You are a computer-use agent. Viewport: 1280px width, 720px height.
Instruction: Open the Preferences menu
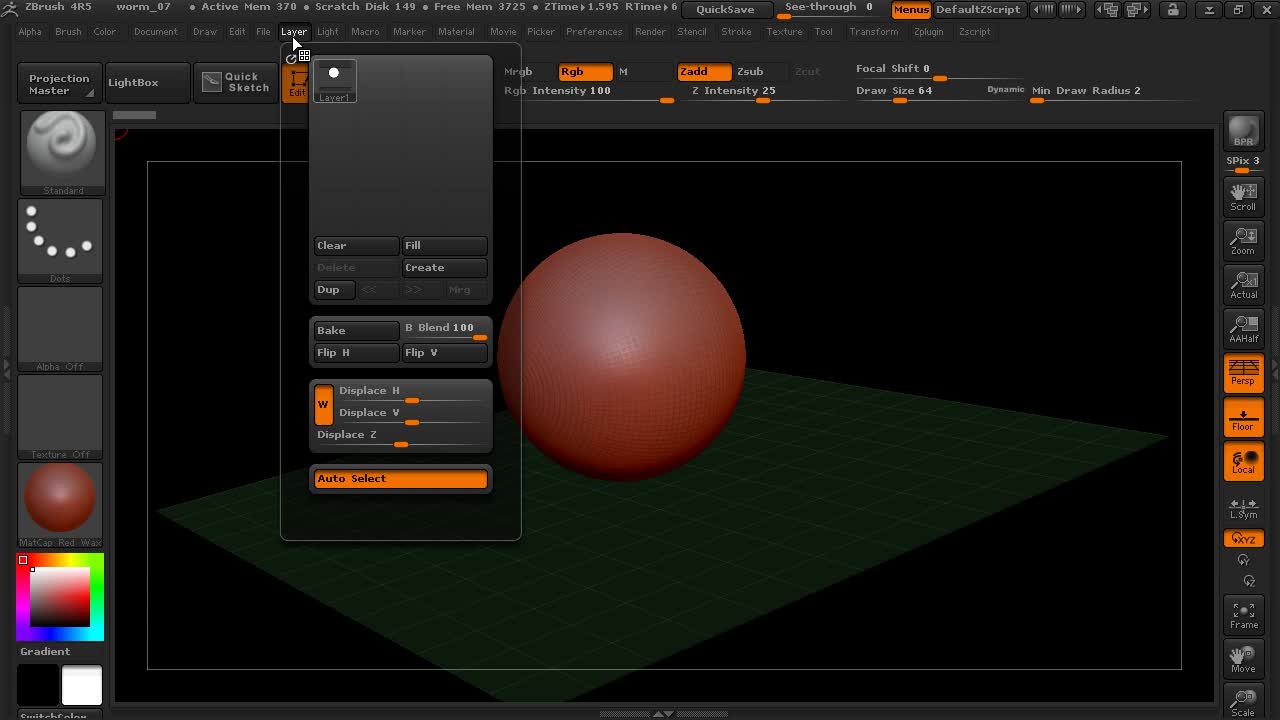click(593, 32)
